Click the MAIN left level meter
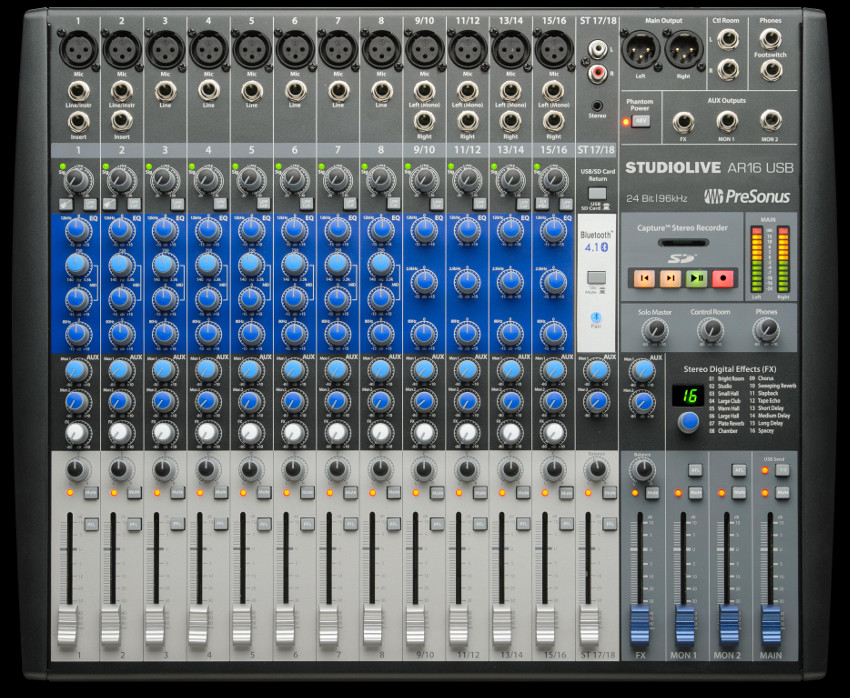 [x=757, y=260]
